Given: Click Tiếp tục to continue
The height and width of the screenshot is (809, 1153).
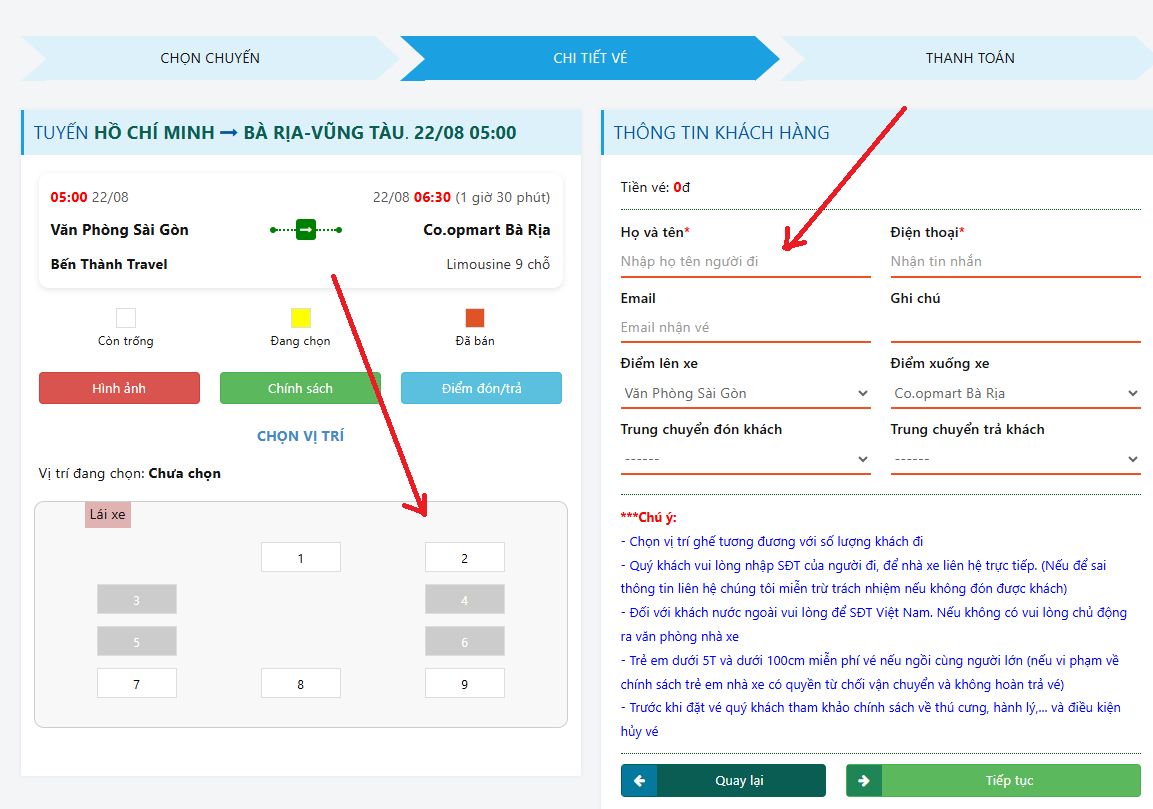Looking at the screenshot, I should [993, 780].
